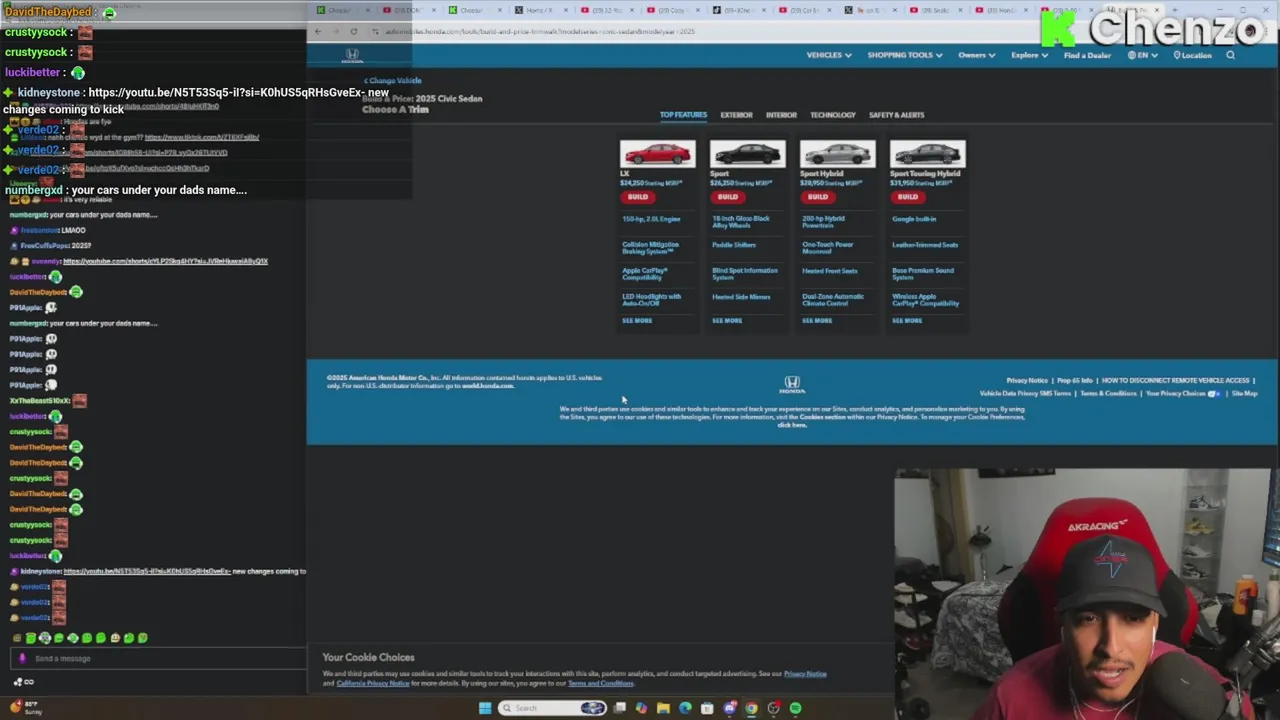Expand SEE MORE under the LX trim
This screenshot has width=1280, height=720.
tap(637, 321)
